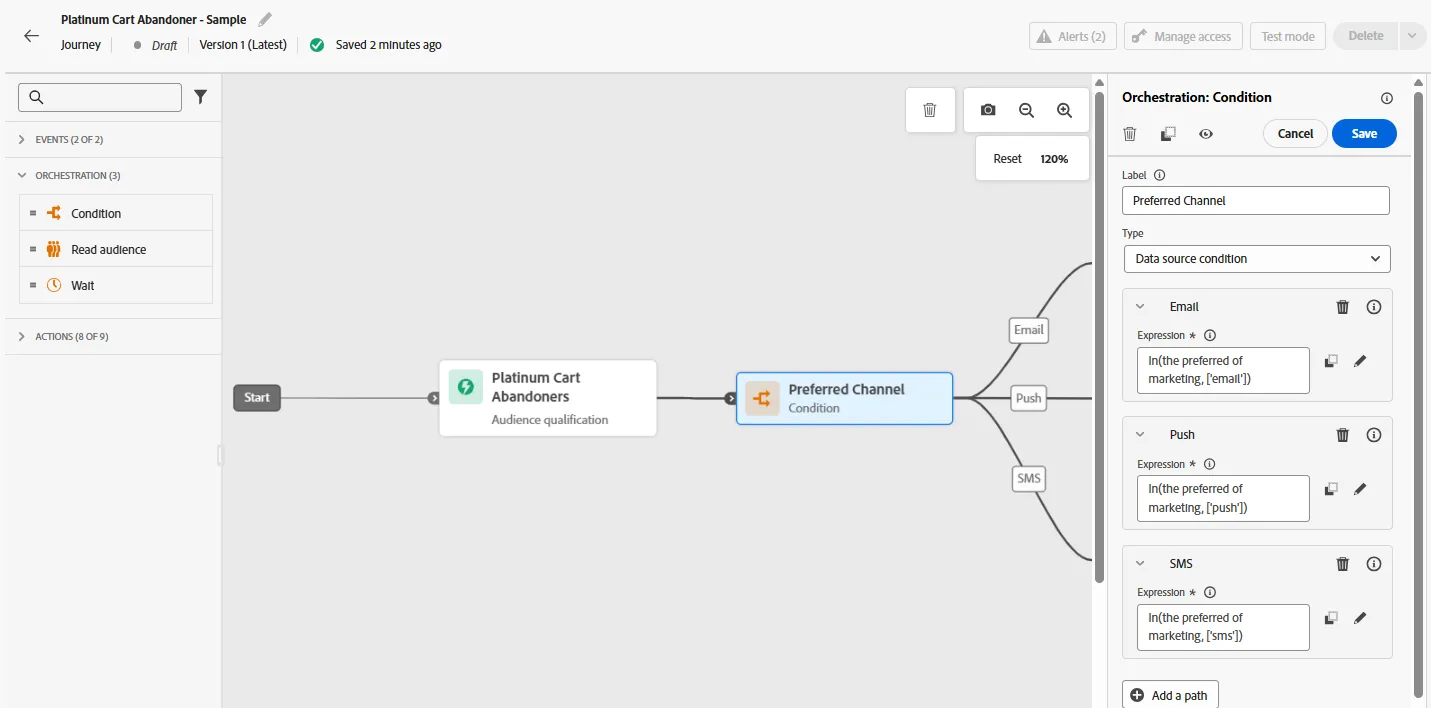
Task: Open info icon beside Orchestration: Condition title
Action: coord(1387,98)
